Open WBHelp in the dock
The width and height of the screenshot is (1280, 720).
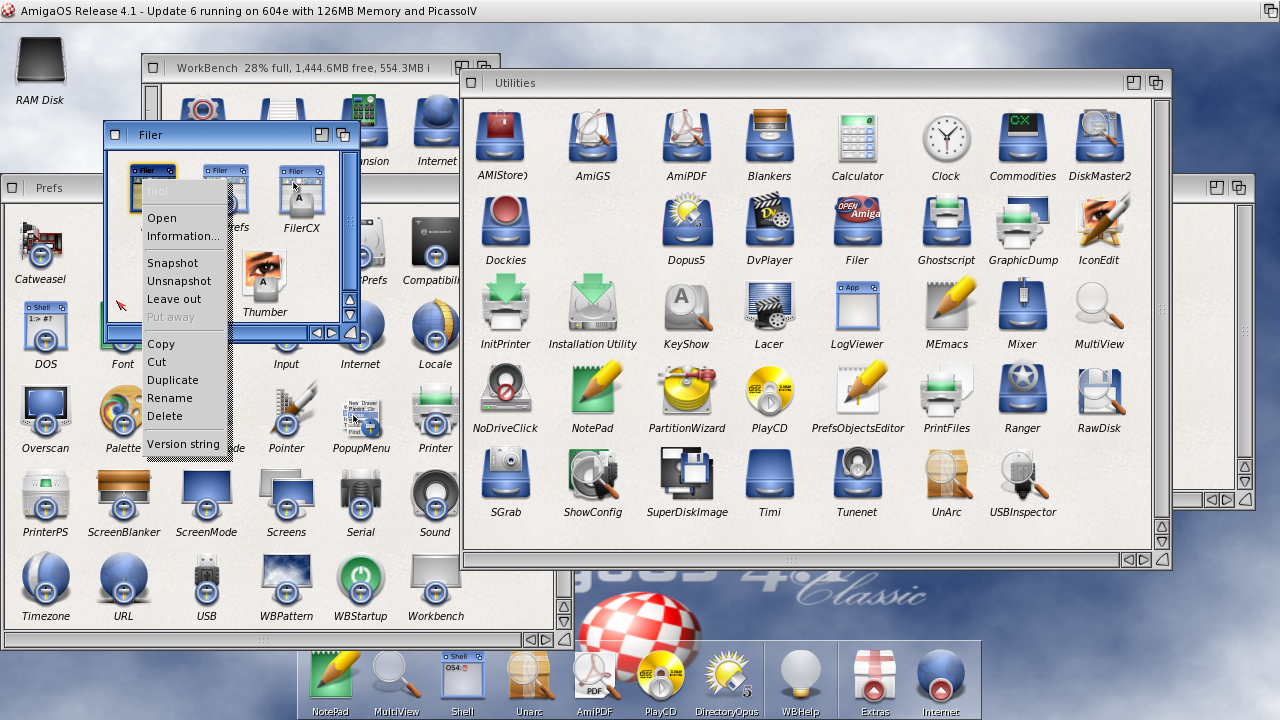click(x=800, y=677)
